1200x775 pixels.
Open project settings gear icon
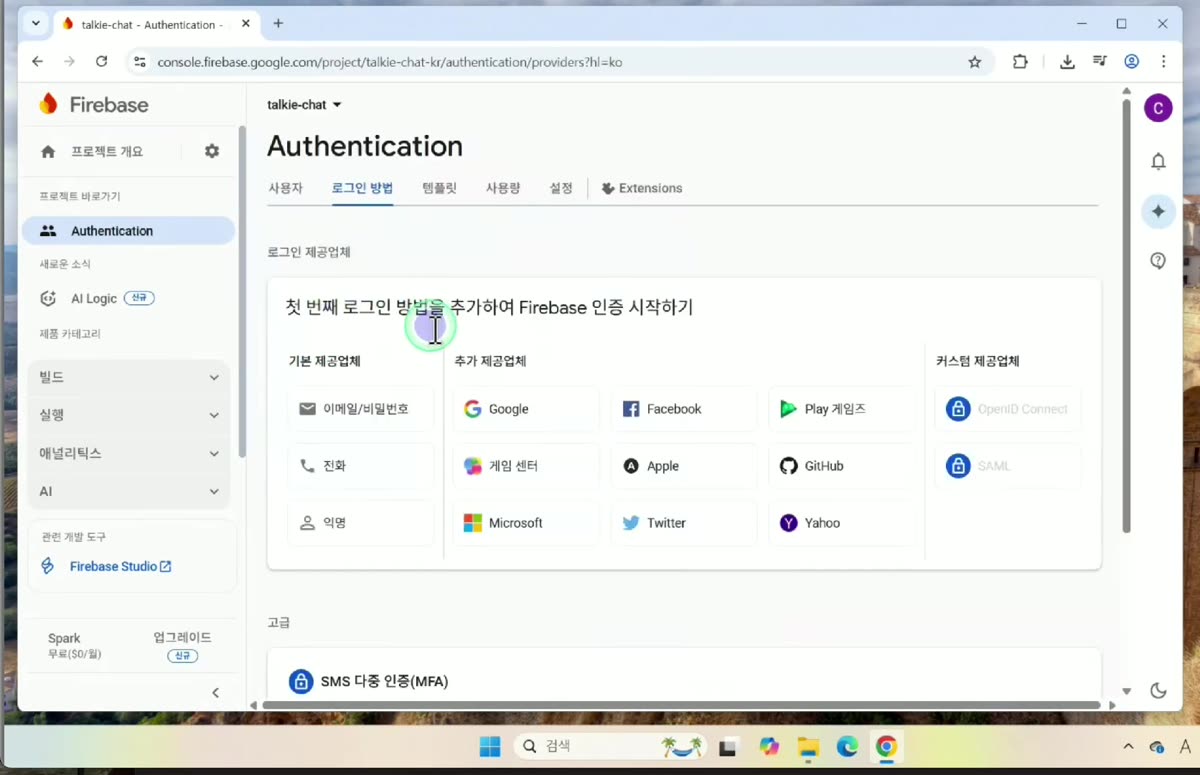[212, 151]
